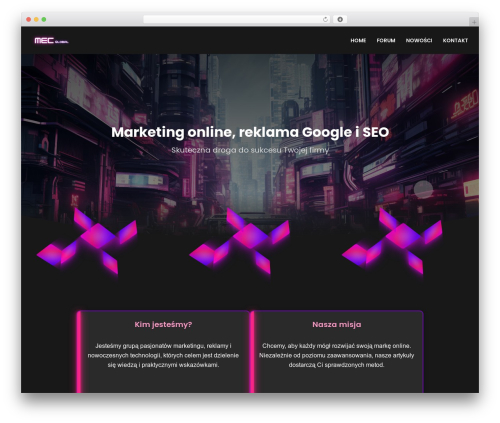Screen dimensions: 500x423
Task: Navigate to KONTAKT page
Action: pyautogui.click(x=455, y=40)
